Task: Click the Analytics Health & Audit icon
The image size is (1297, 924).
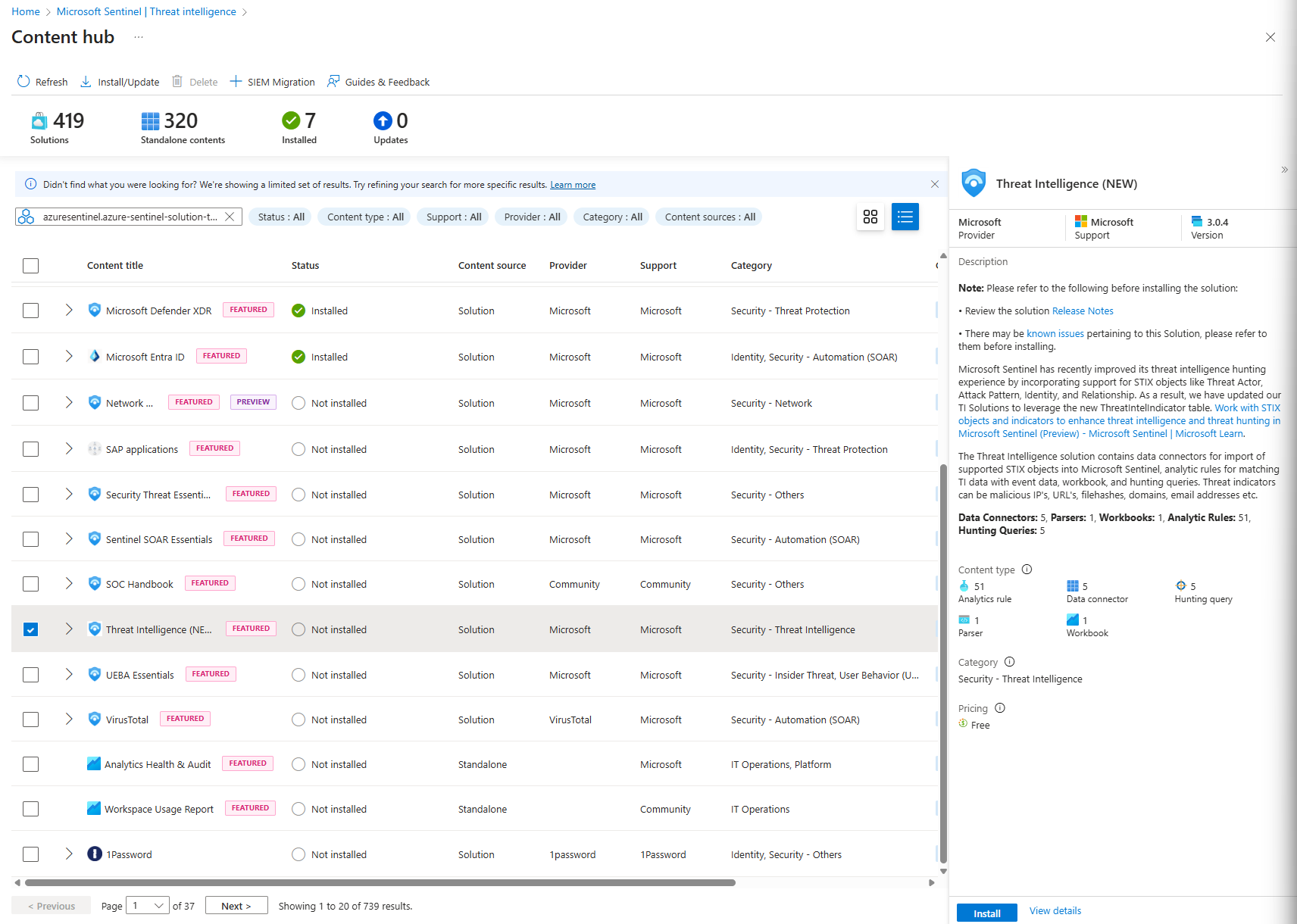Action: coord(94,763)
